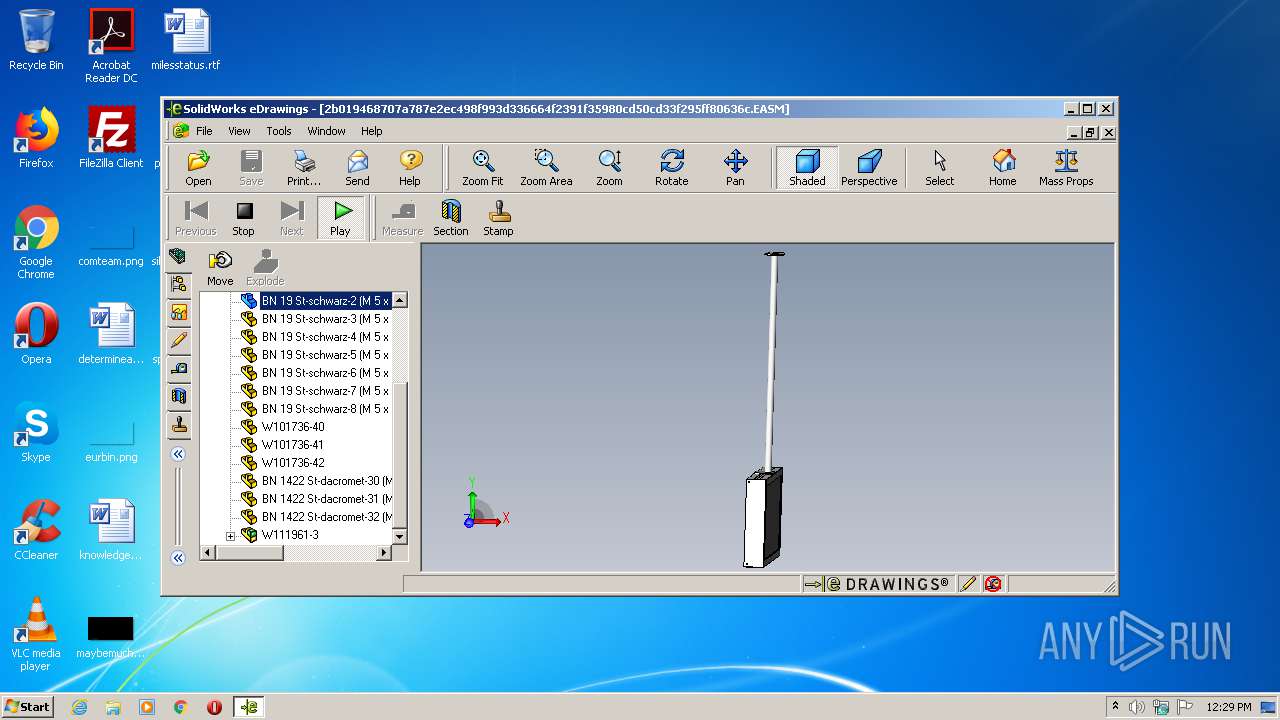Image resolution: width=1280 pixels, height=720 pixels.
Task: Switch to the top green sidebar tab icon
Action: (178, 257)
